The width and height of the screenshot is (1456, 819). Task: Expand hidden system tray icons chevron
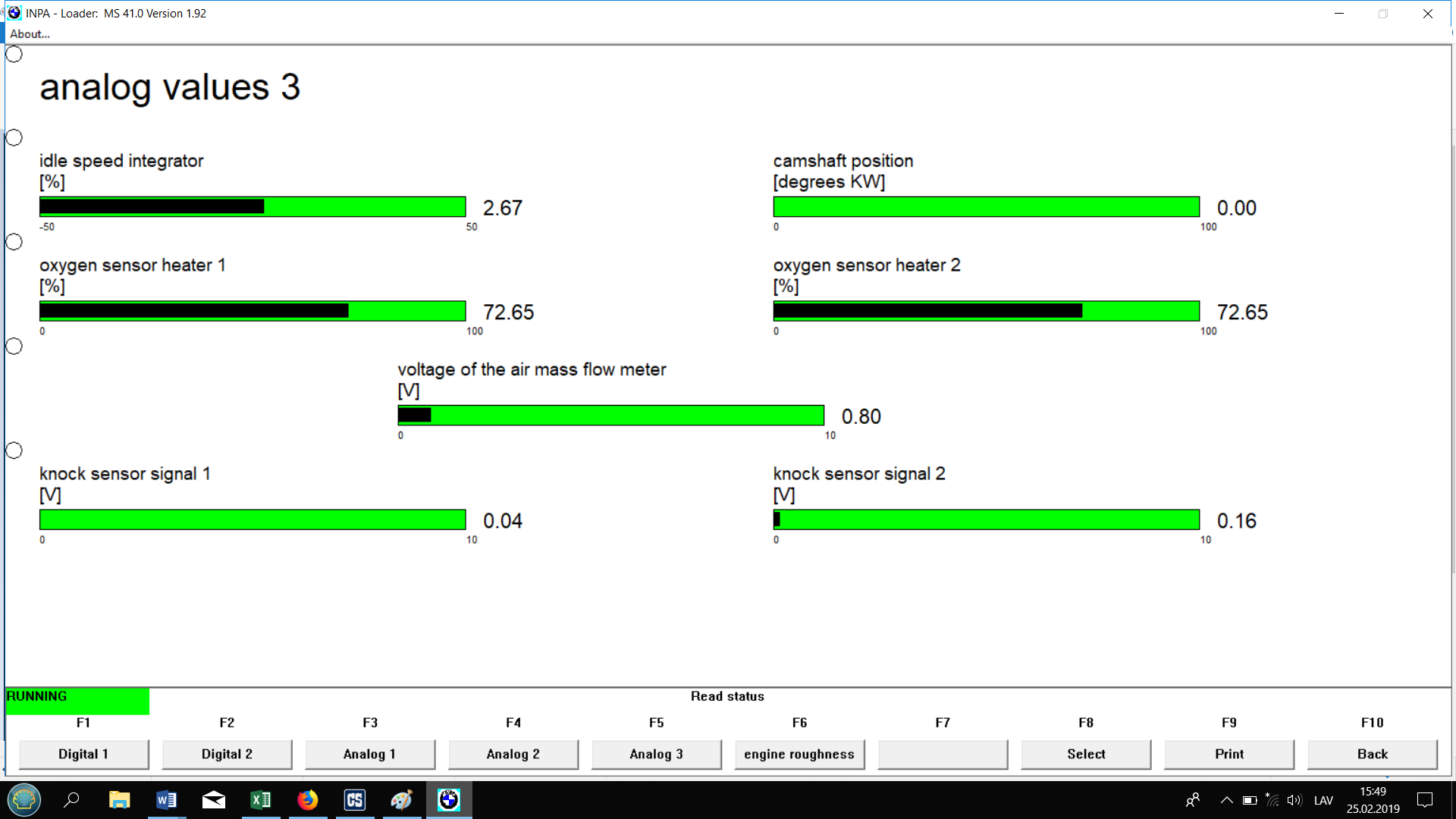pos(1226,800)
